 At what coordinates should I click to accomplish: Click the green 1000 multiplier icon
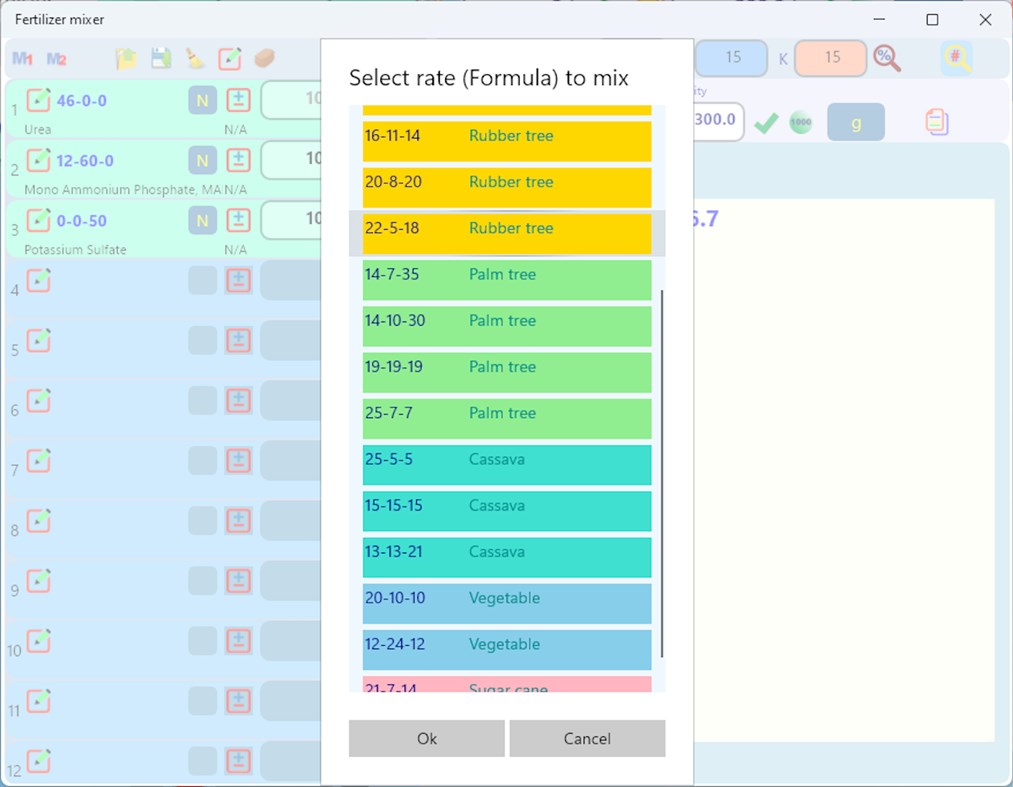point(800,121)
